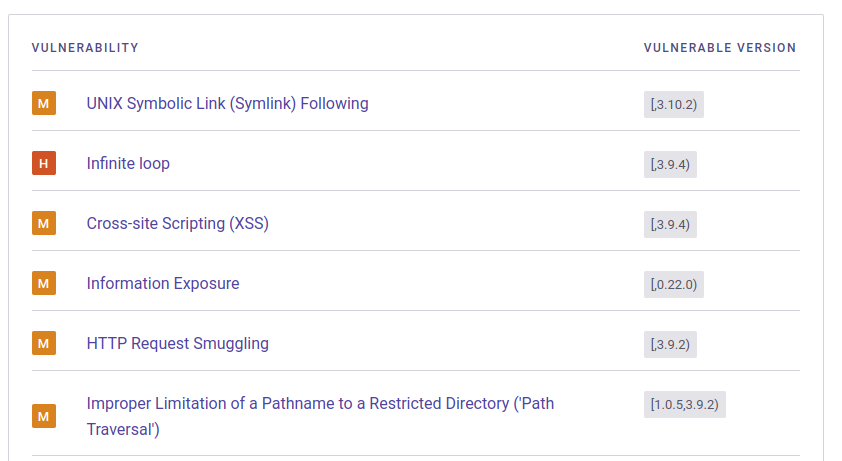This screenshot has width=842, height=461.
Task: Click the Vulnerable Version column header
Action: (720, 48)
